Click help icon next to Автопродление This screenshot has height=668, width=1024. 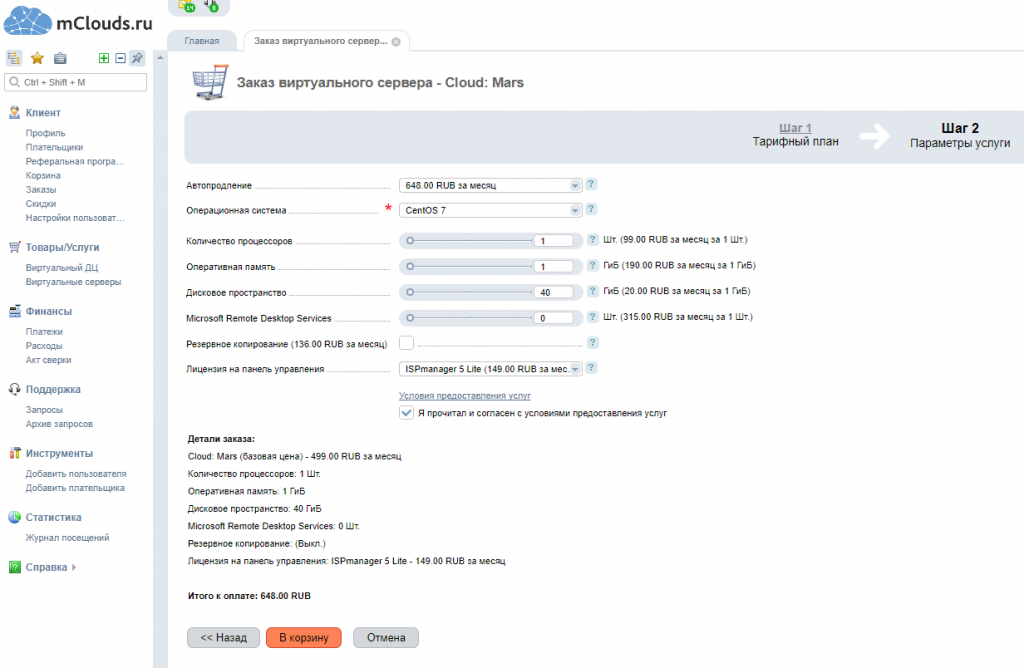[590, 184]
